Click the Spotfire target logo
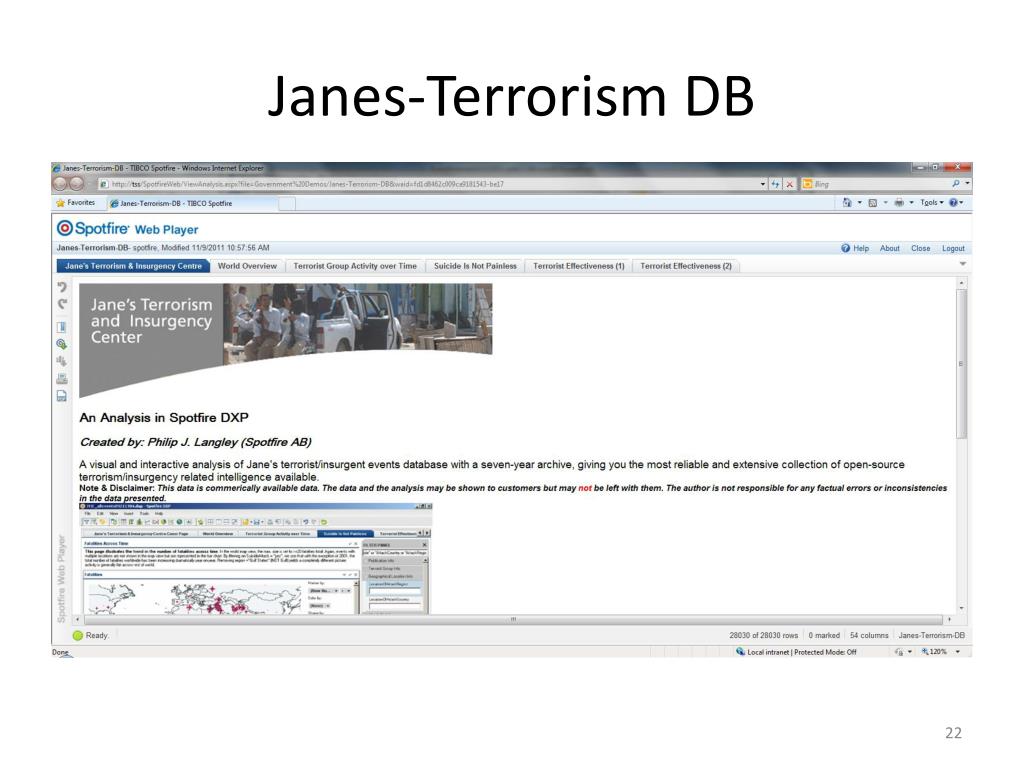Image resolution: width=1024 pixels, height=768 pixels. coord(65,228)
